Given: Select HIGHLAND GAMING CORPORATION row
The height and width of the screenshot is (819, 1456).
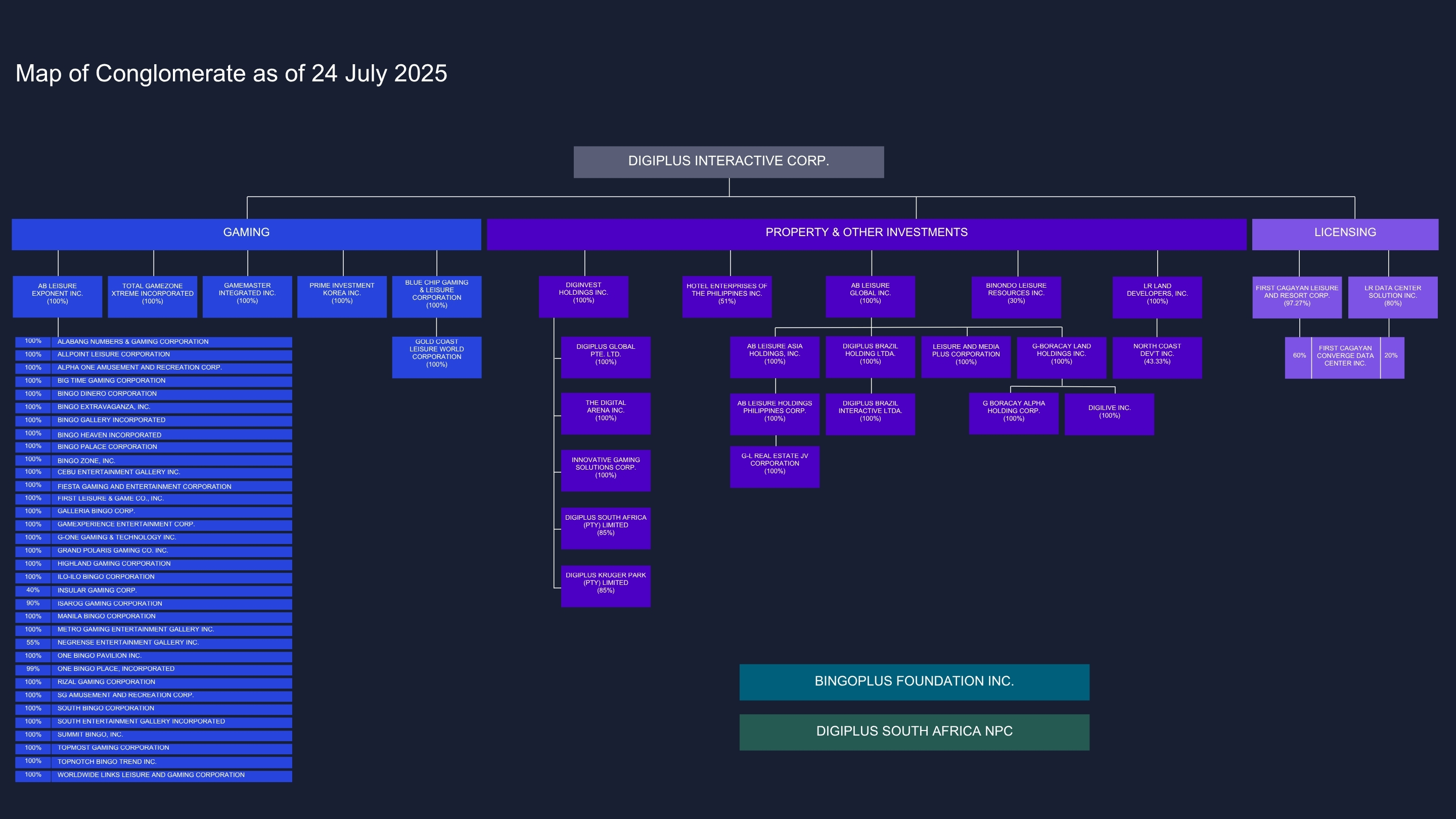Looking at the screenshot, I should [154, 564].
